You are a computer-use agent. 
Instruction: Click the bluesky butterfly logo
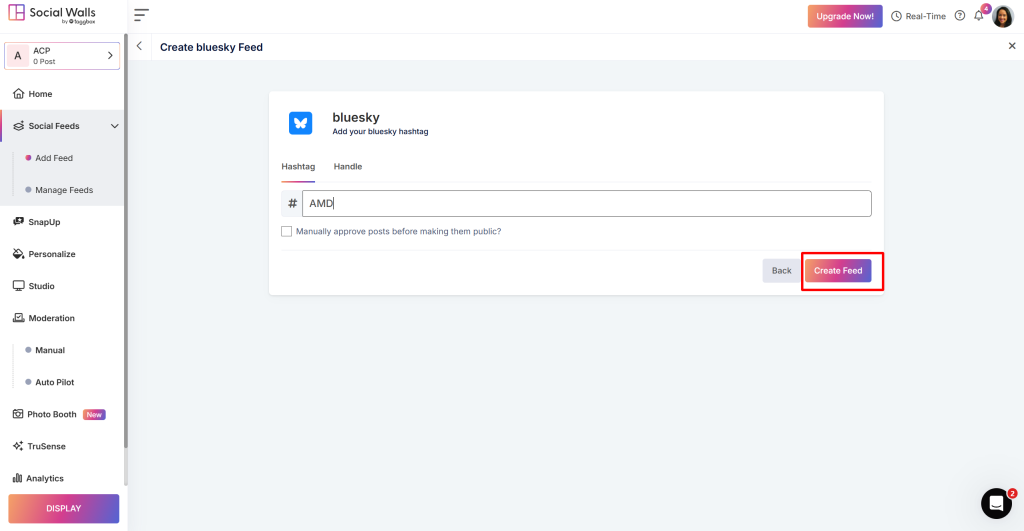point(300,123)
